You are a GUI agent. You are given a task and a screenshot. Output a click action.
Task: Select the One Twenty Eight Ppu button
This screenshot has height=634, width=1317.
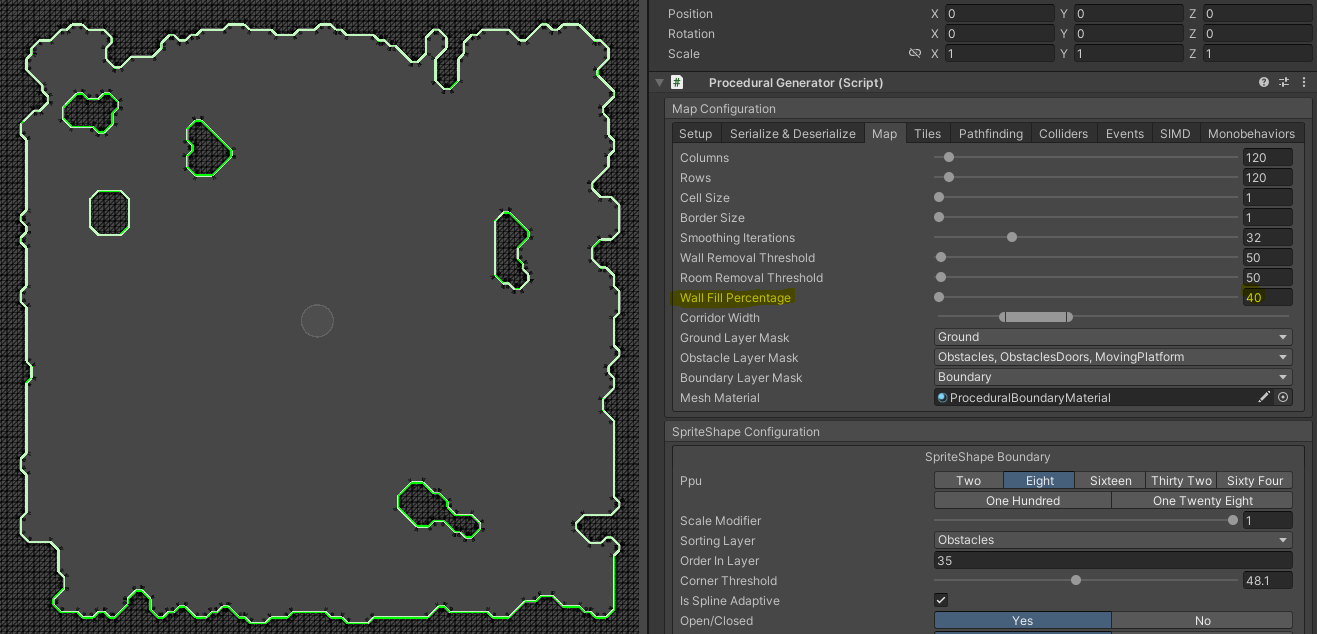[1202, 500]
